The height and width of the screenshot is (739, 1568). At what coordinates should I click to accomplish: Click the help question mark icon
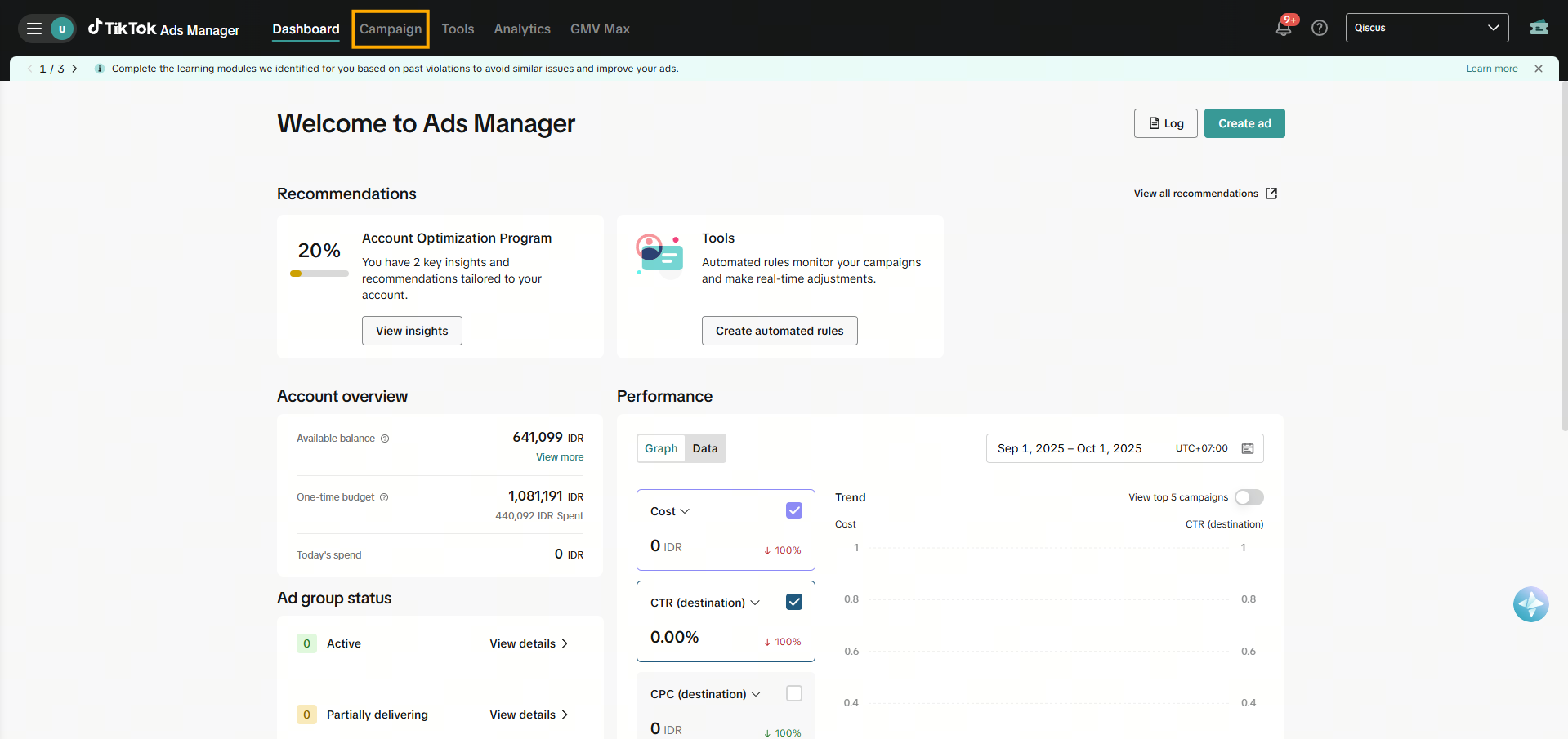click(x=1319, y=28)
